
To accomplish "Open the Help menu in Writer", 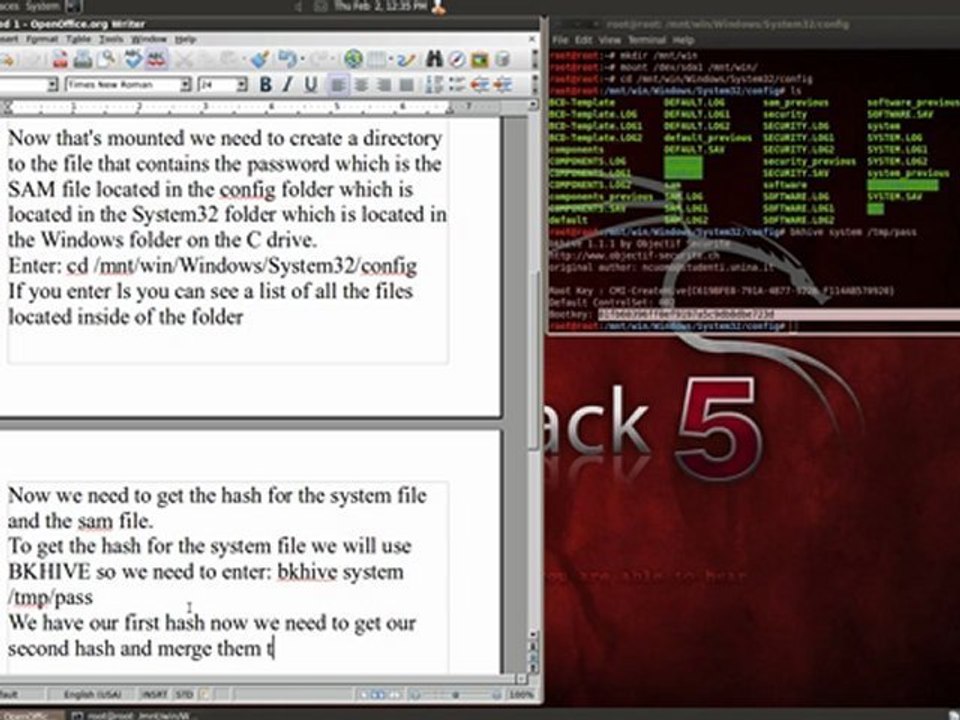I will 185,39.
